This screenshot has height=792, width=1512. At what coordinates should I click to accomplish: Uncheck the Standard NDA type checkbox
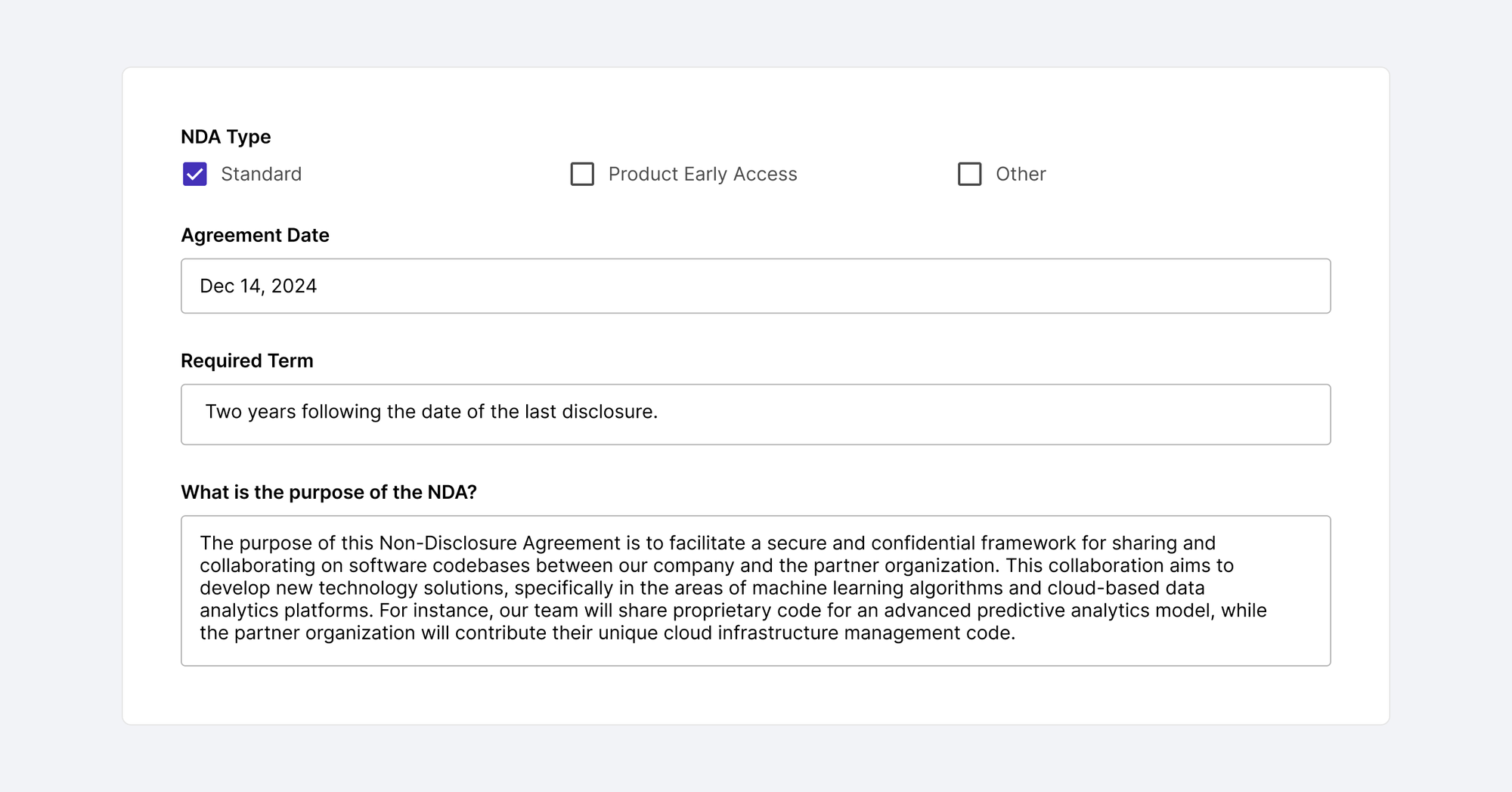[194, 174]
